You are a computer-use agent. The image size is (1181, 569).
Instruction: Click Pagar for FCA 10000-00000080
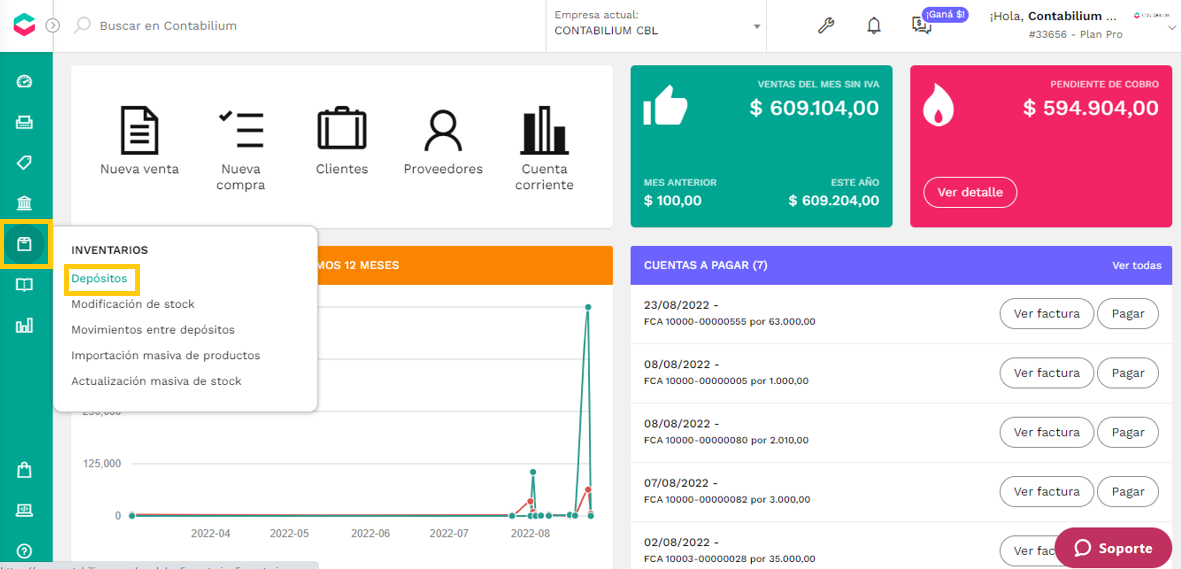click(1128, 432)
